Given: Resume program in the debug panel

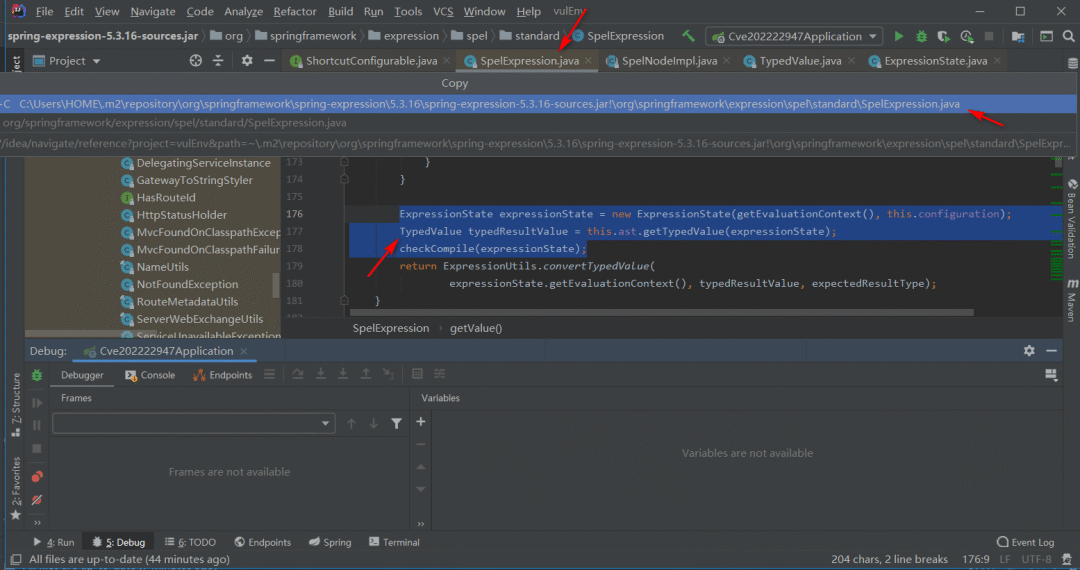Looking at the screenshot, I should click(37, 403).
